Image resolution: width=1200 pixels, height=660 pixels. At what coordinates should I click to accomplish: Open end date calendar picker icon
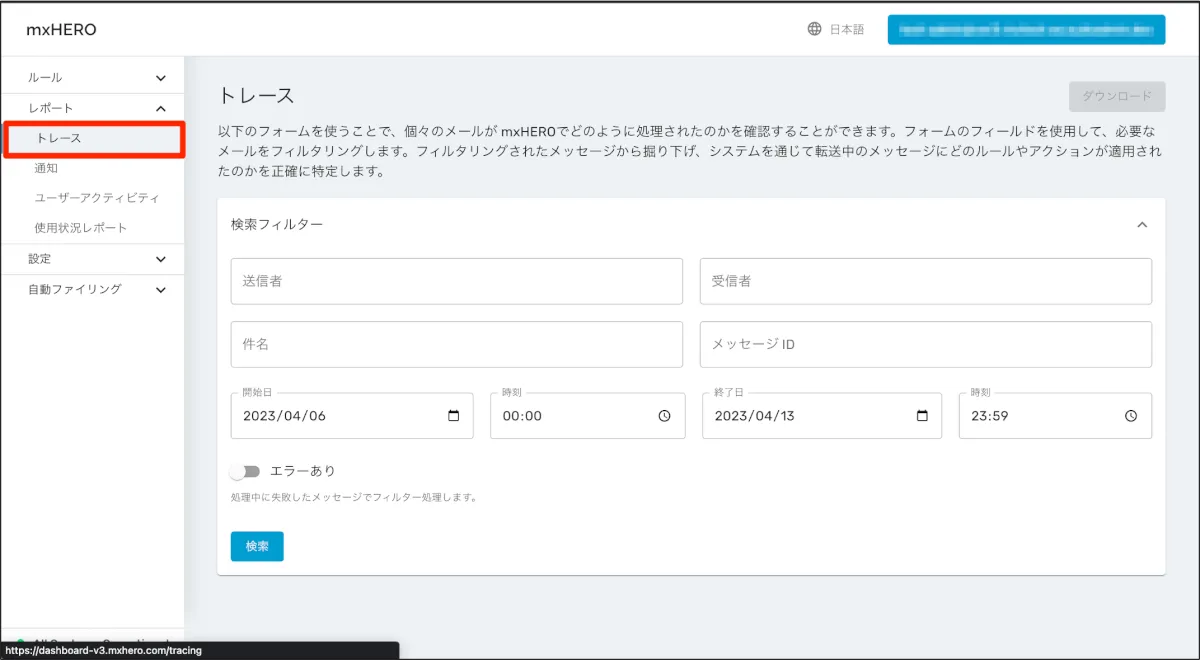[922, 416]
